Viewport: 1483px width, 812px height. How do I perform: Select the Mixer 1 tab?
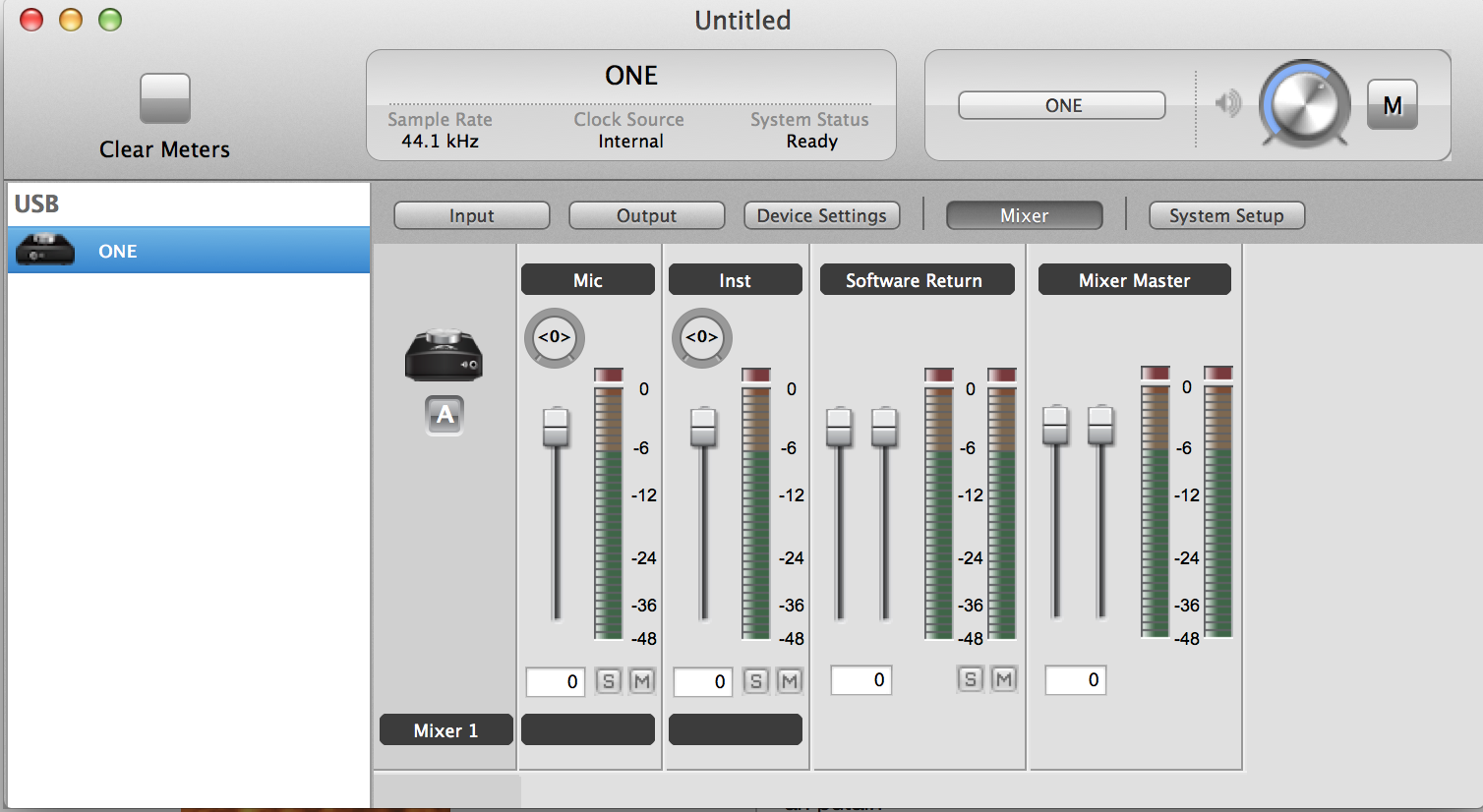(x=445, y=729)
